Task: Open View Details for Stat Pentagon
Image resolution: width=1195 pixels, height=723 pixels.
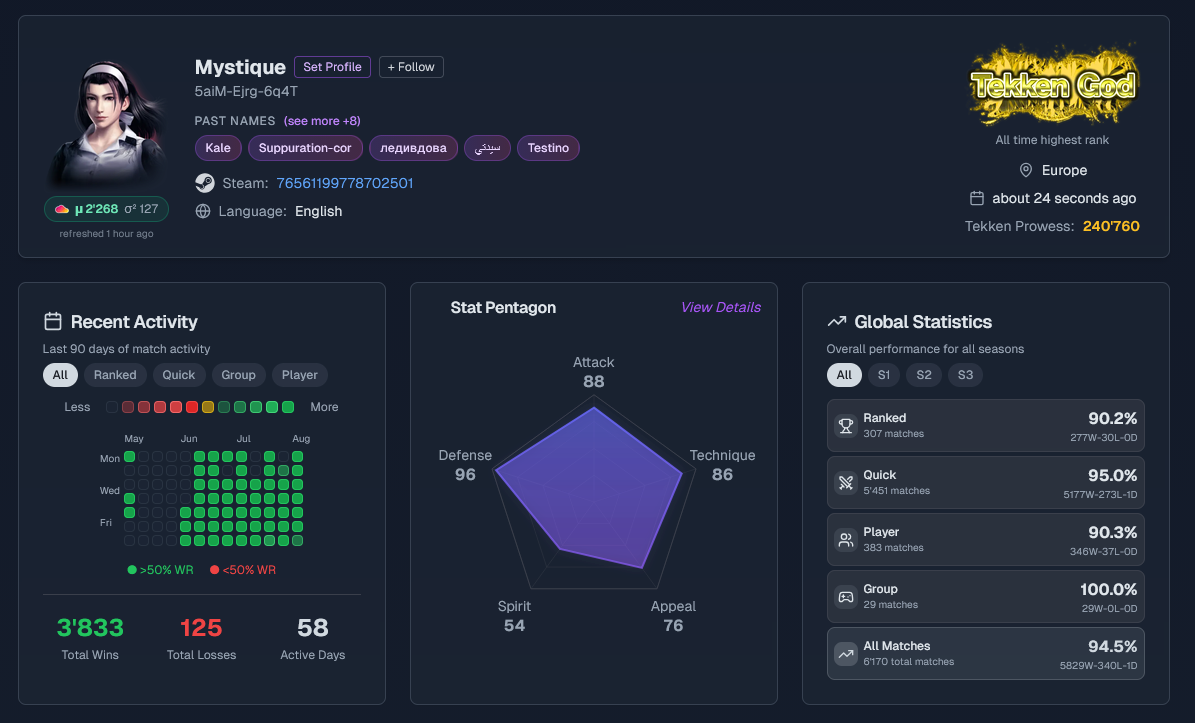Action: coord(720,307)
